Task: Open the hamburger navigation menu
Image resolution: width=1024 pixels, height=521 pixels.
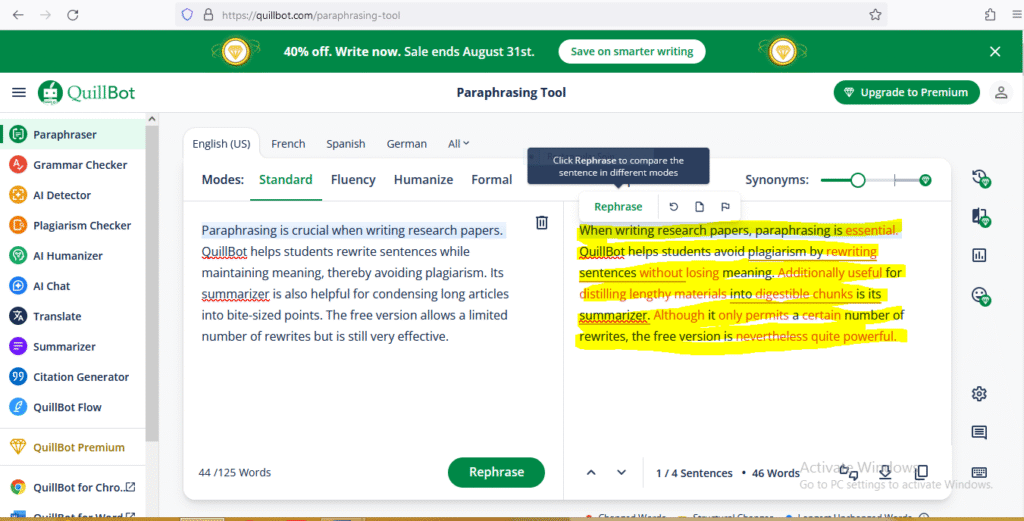Action: click(x=19, y=93)
